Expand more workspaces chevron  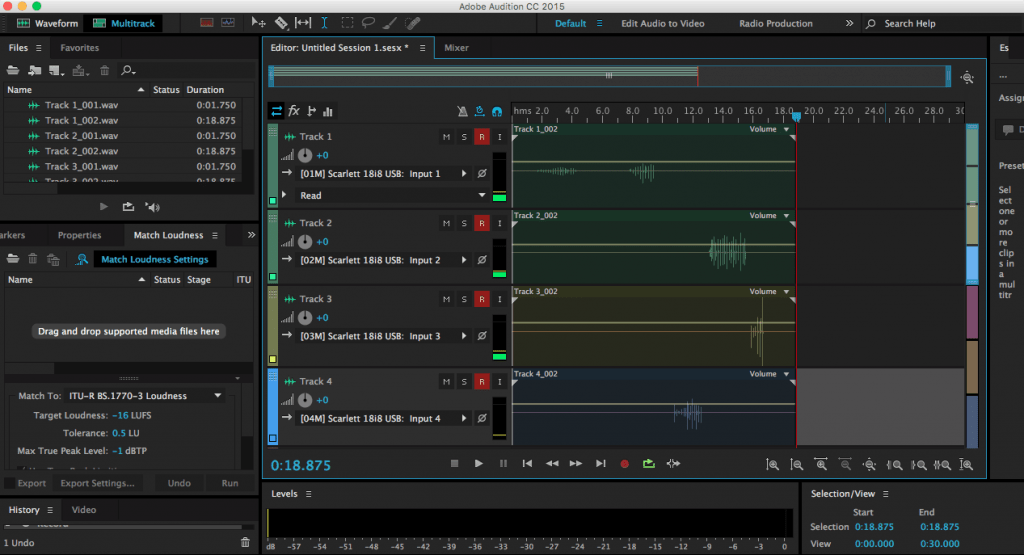(x=849, y=23)
